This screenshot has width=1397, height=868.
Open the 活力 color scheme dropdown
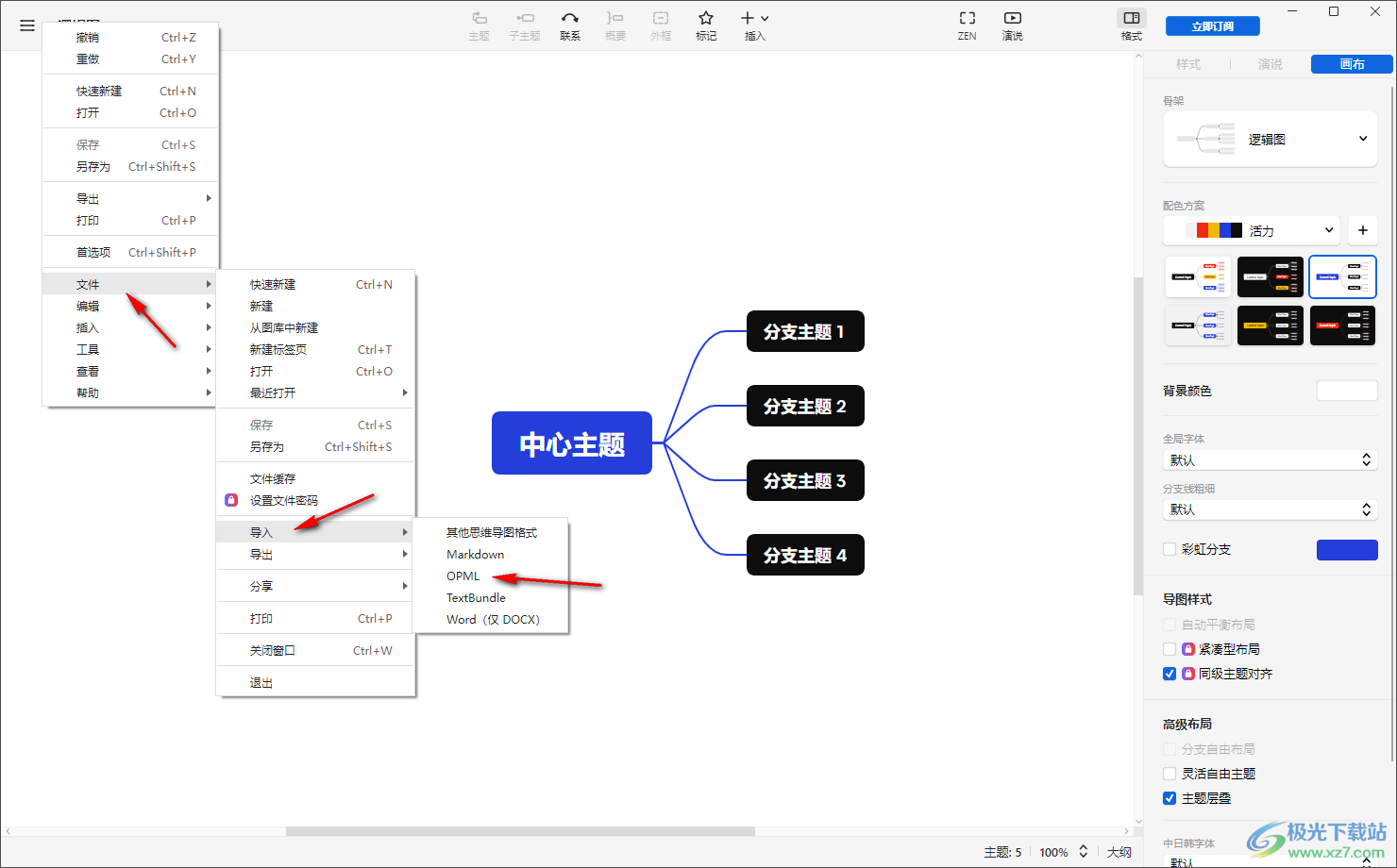(x=1252, y=230)
